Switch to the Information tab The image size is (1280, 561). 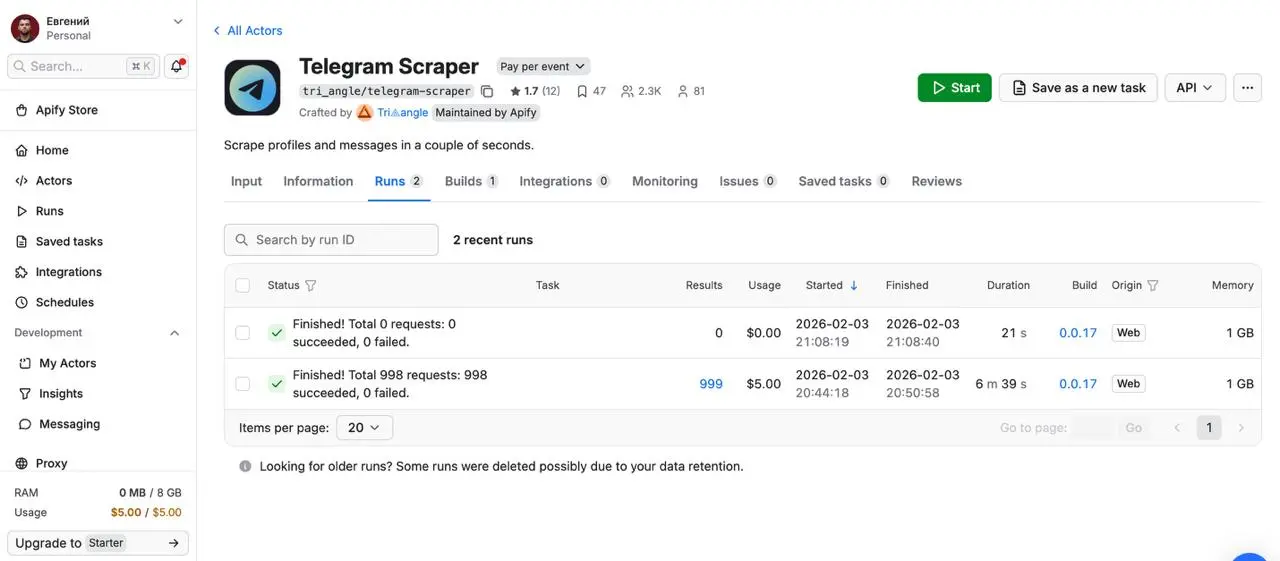(x=318, y=181)
